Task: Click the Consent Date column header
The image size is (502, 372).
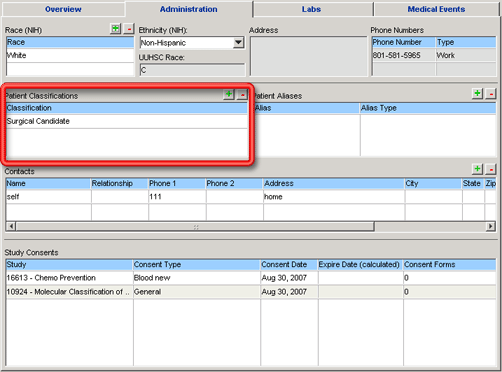Action: 289,265
